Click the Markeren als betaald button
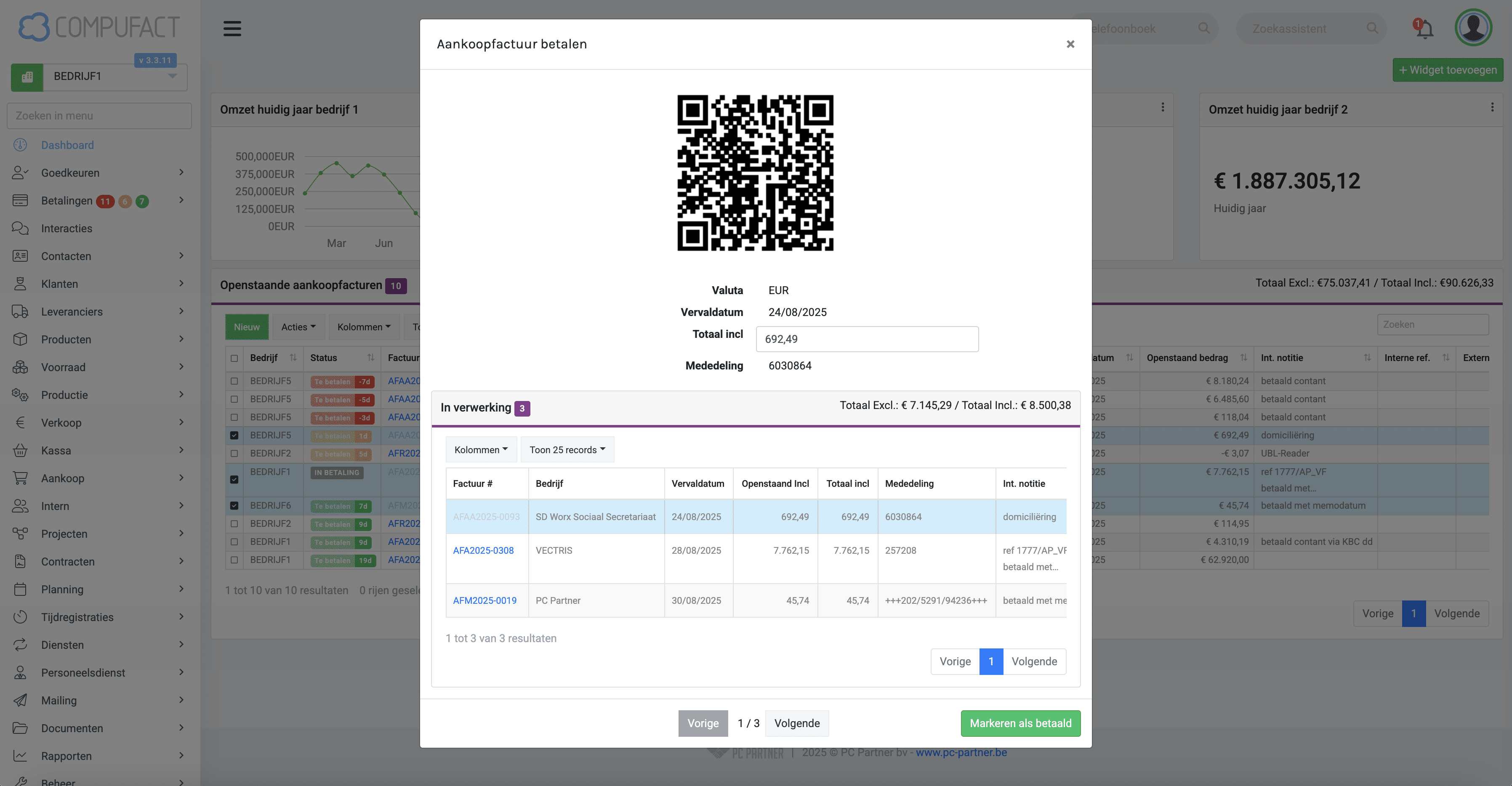 1021,723
